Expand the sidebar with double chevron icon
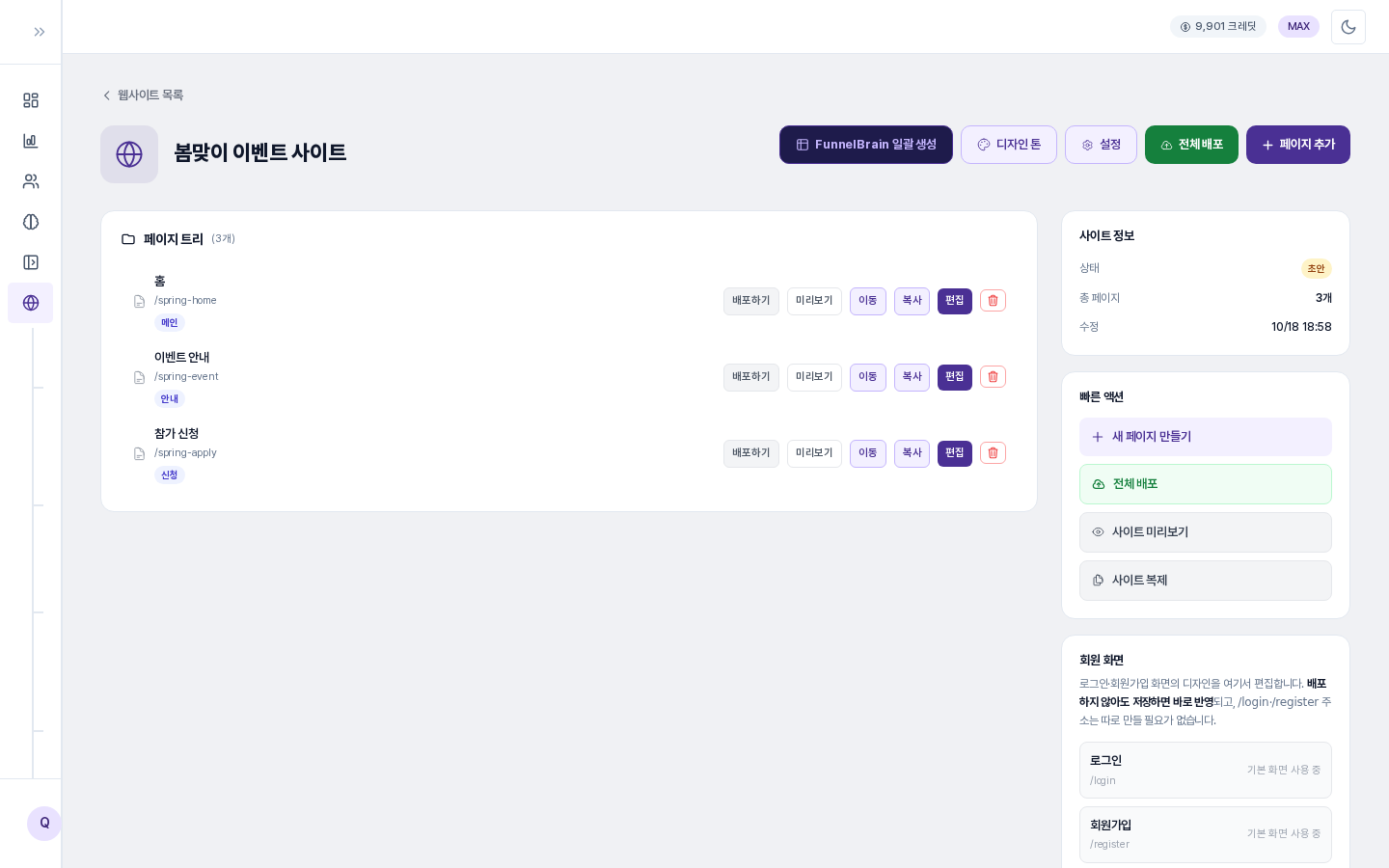 point(40,32)
